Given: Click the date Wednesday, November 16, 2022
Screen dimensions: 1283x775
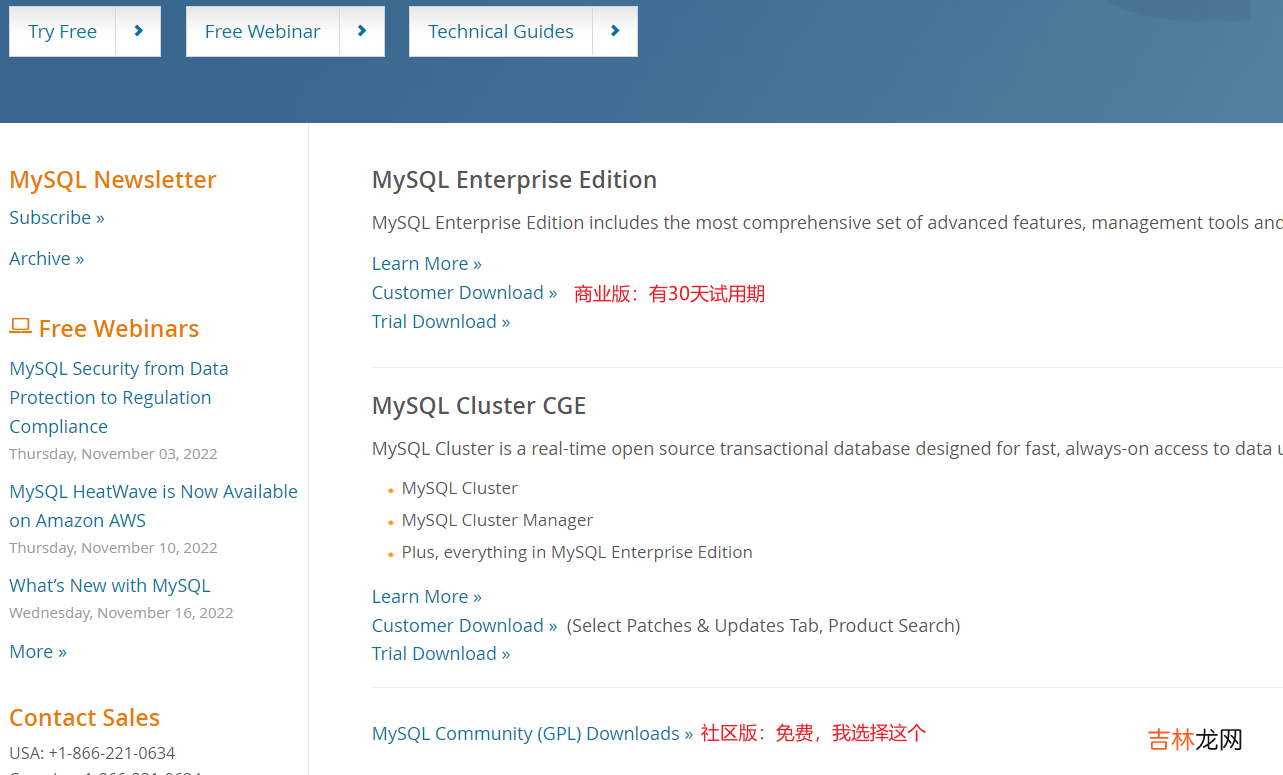Looking at the screenshot, I should coord(121,612).
